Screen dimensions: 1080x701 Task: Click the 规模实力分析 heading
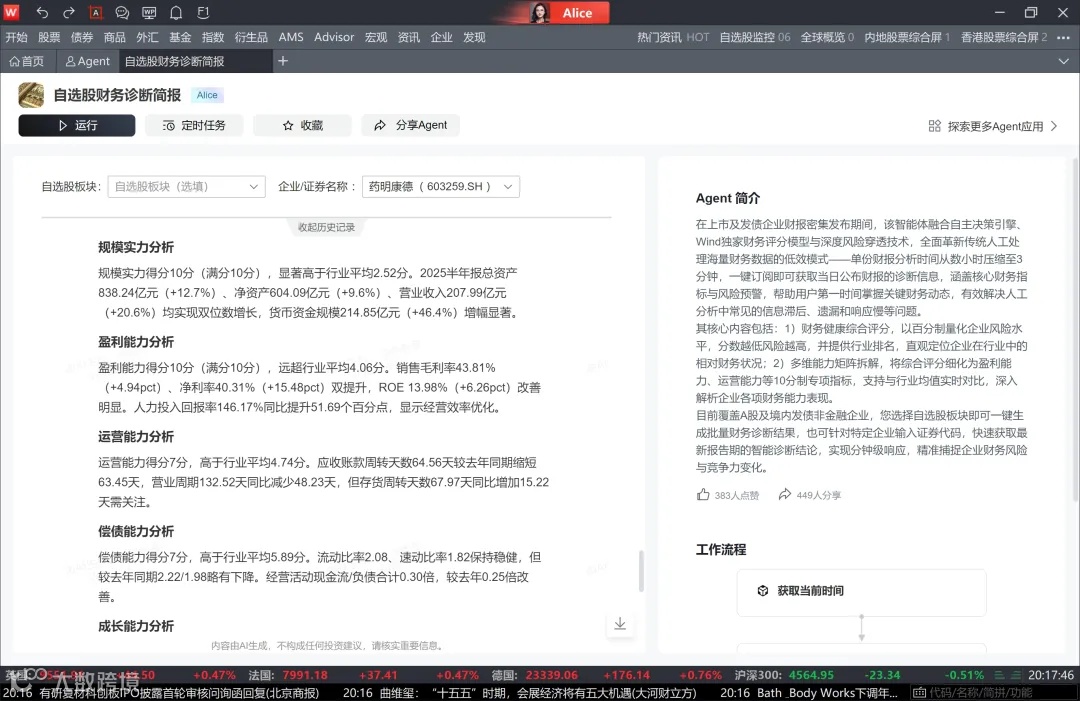(136, 247)
